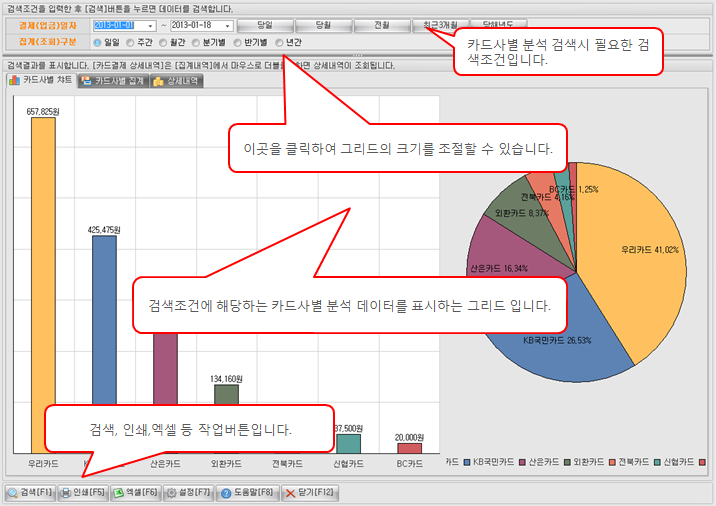The height and width of the screenshot is (506, 716).
Task: Click the 검색[F1] search button
Action: click(x=30, y=493)
